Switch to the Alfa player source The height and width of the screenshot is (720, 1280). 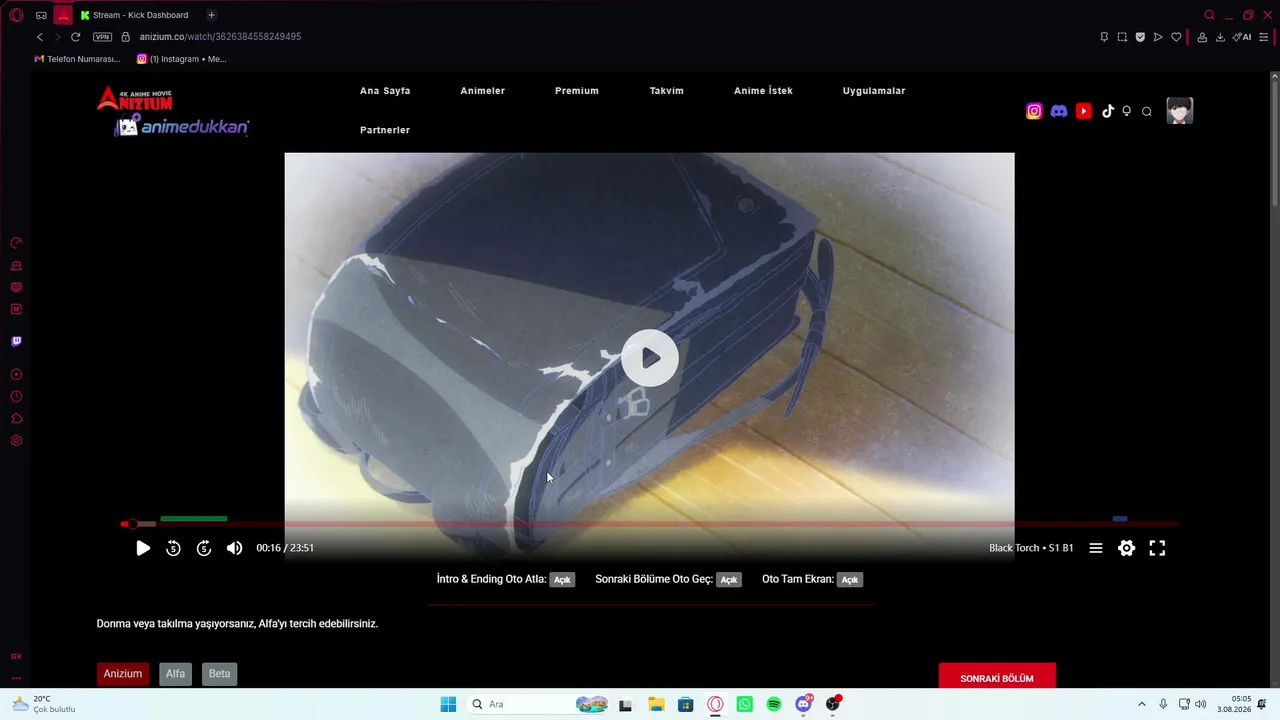[x=175, y=674]
